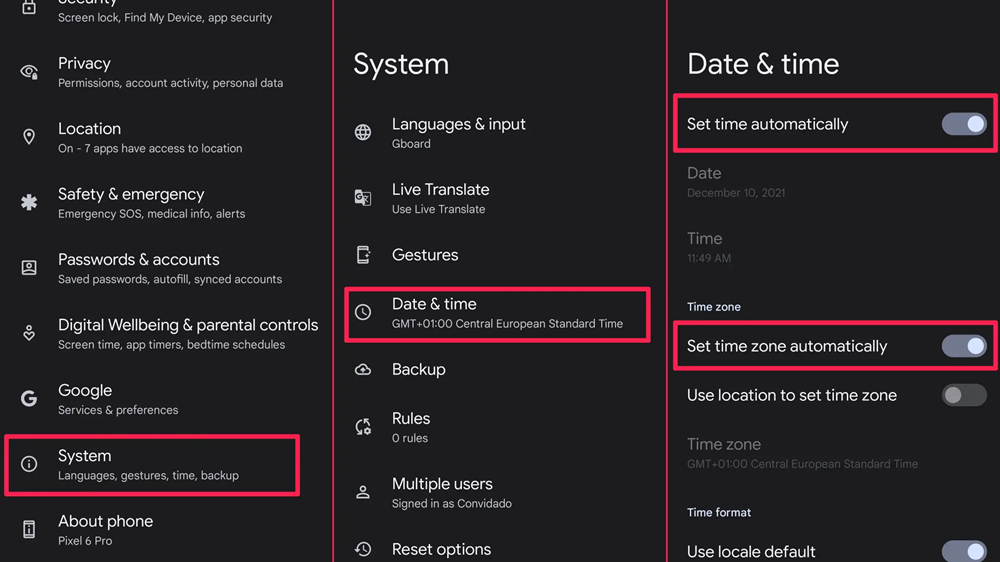Enable Use location to set time zone

[x=963, y=396]
